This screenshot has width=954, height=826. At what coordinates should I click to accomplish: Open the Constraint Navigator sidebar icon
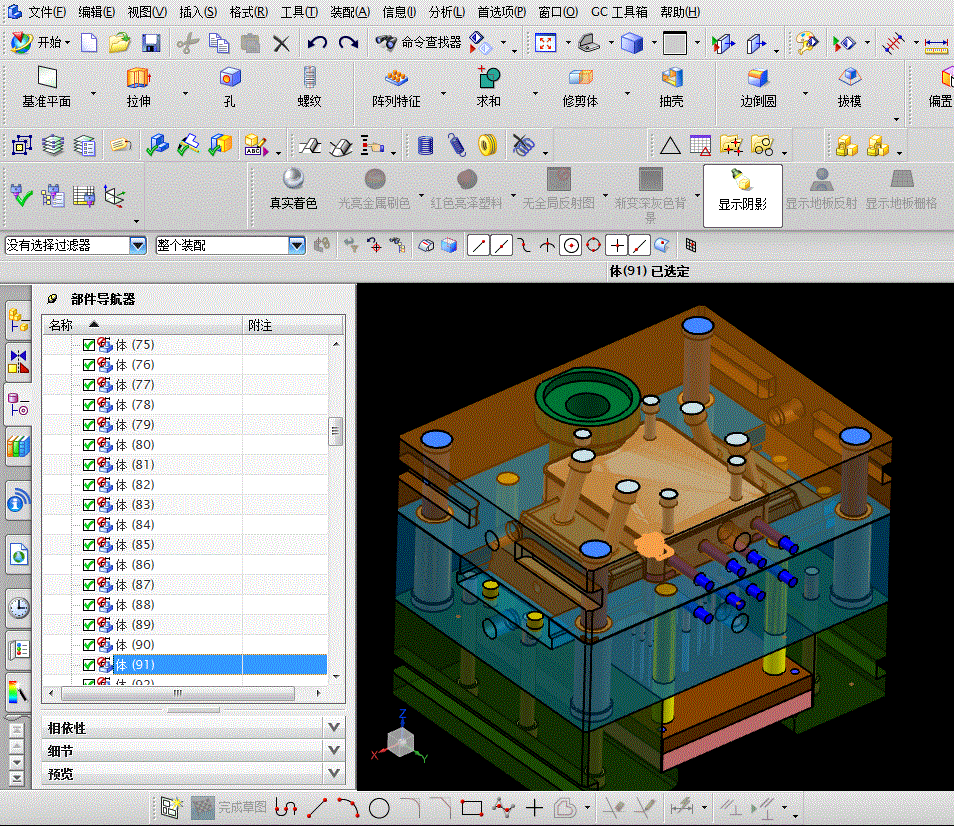[x=18, y=361]
